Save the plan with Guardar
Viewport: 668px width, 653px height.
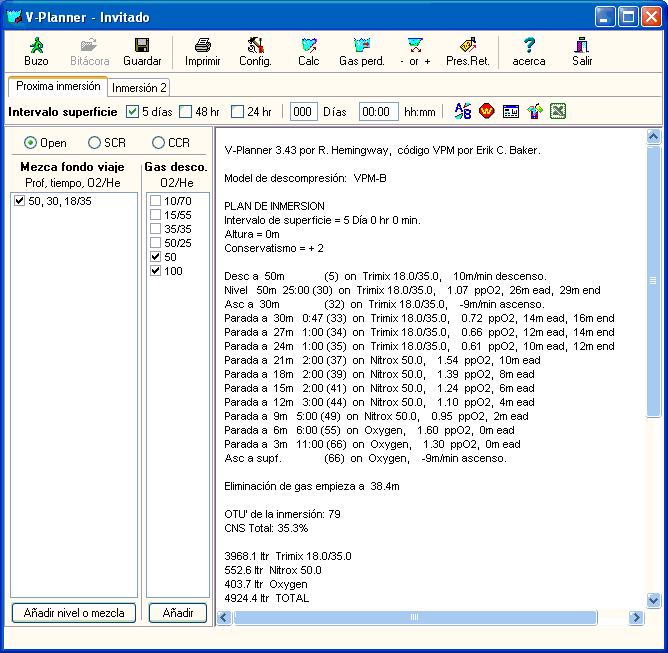[142, 52]
